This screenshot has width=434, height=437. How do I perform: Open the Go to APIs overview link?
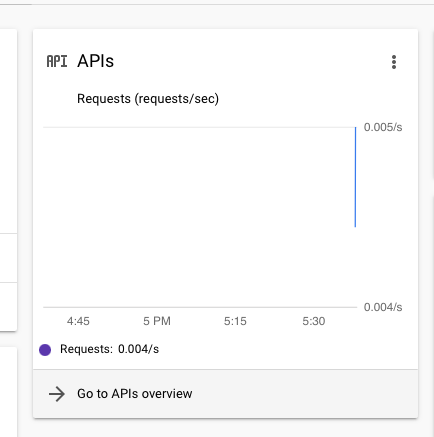point(225,394)
